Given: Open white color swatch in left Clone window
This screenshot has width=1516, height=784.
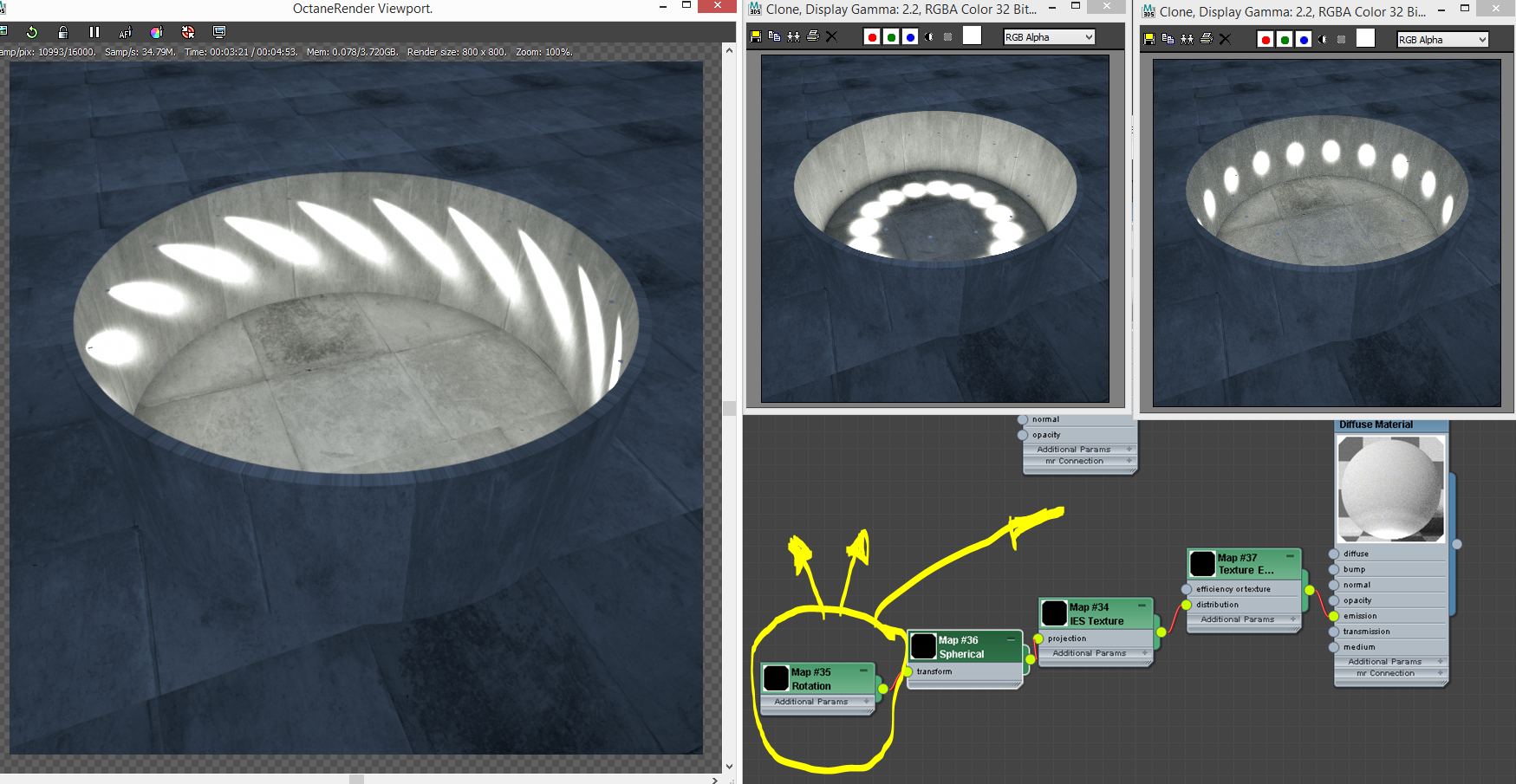Looking at the screenshot, I should pos(972,36).
